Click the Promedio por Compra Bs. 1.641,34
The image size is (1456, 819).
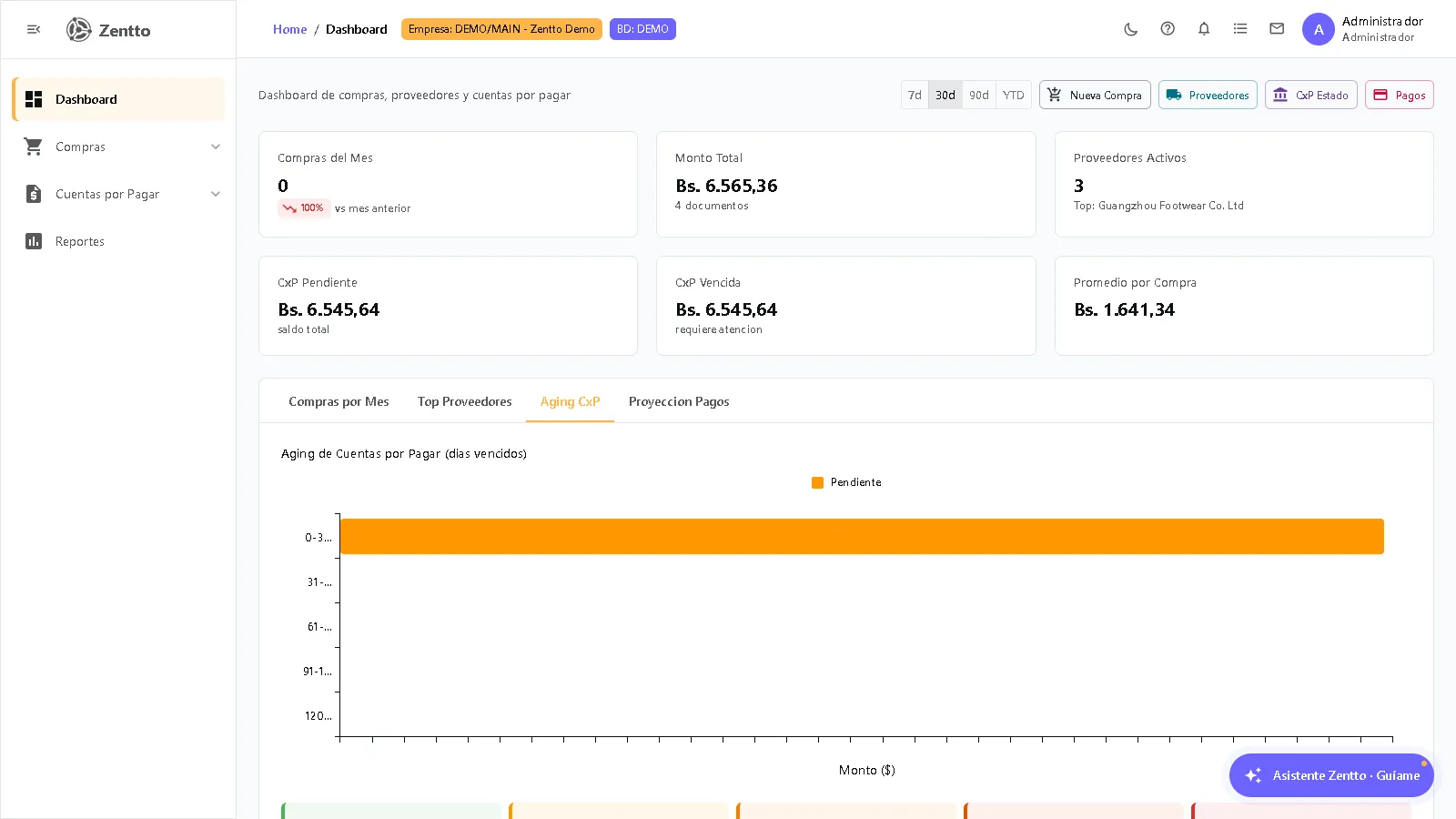coord(1124,309)
